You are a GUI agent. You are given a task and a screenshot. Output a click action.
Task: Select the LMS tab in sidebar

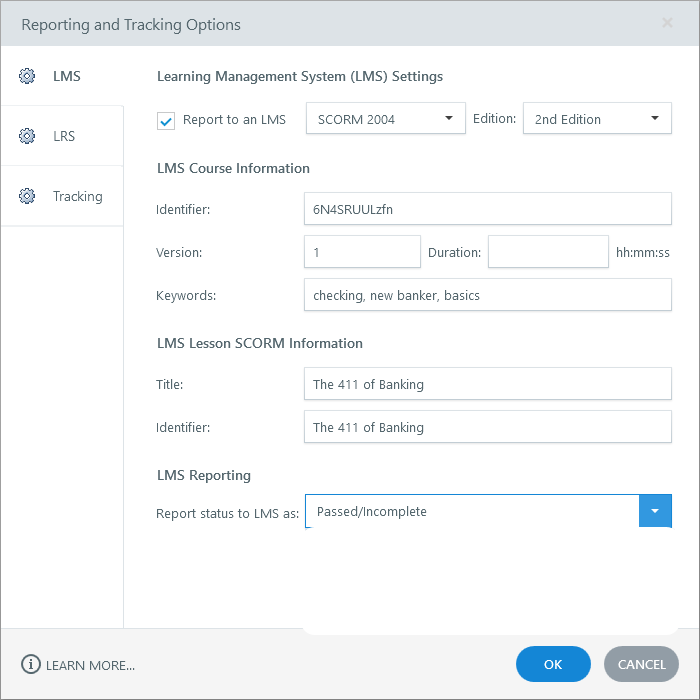coord(66,76)
